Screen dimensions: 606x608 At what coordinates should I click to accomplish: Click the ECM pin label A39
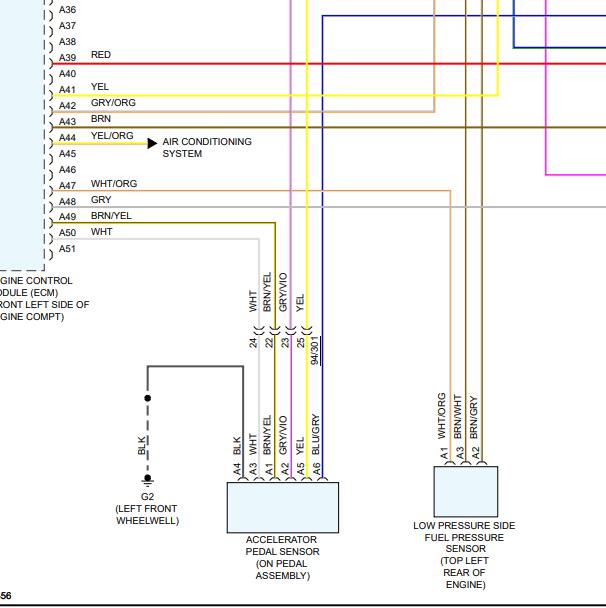67,58
